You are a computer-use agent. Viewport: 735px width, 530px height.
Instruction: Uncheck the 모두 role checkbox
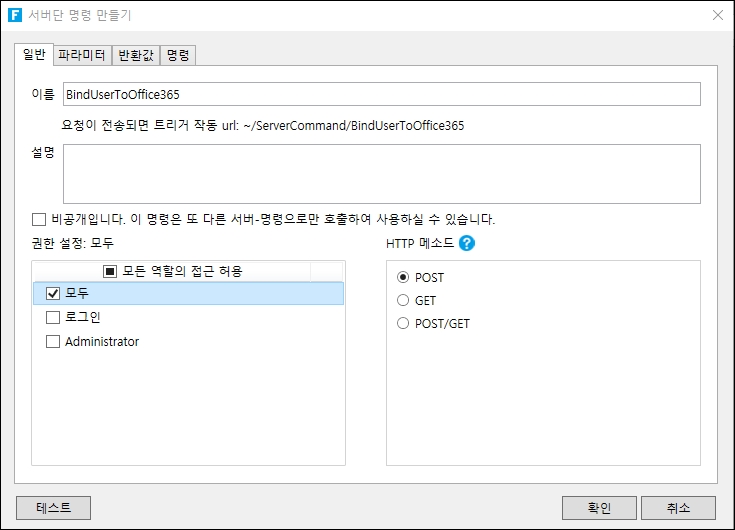click(x=54, y=293)
